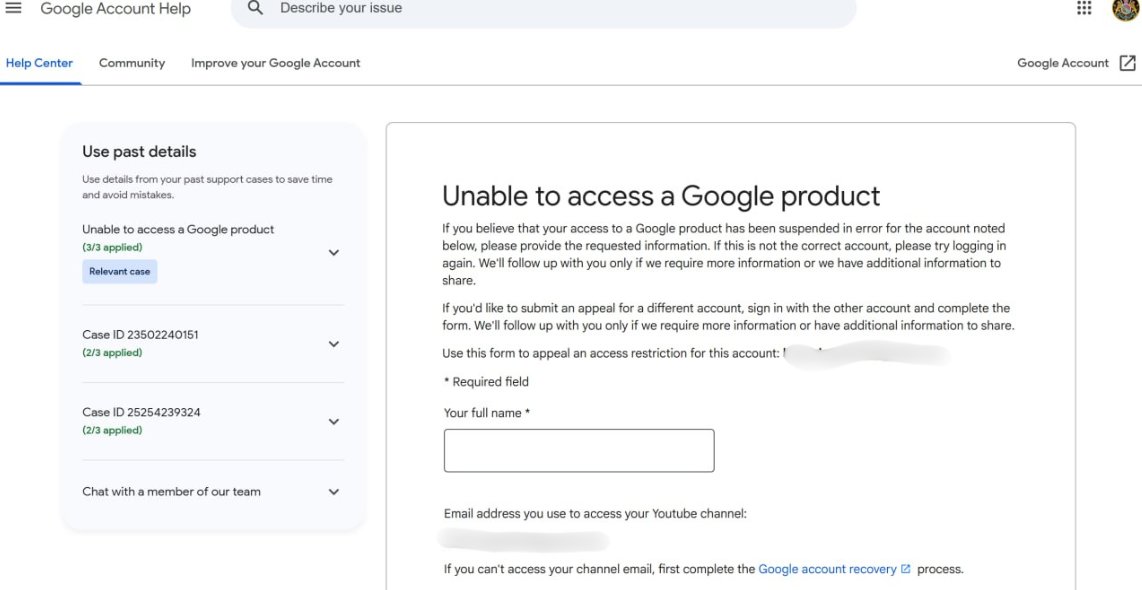Click the search magnifier icon

[255, 8]
